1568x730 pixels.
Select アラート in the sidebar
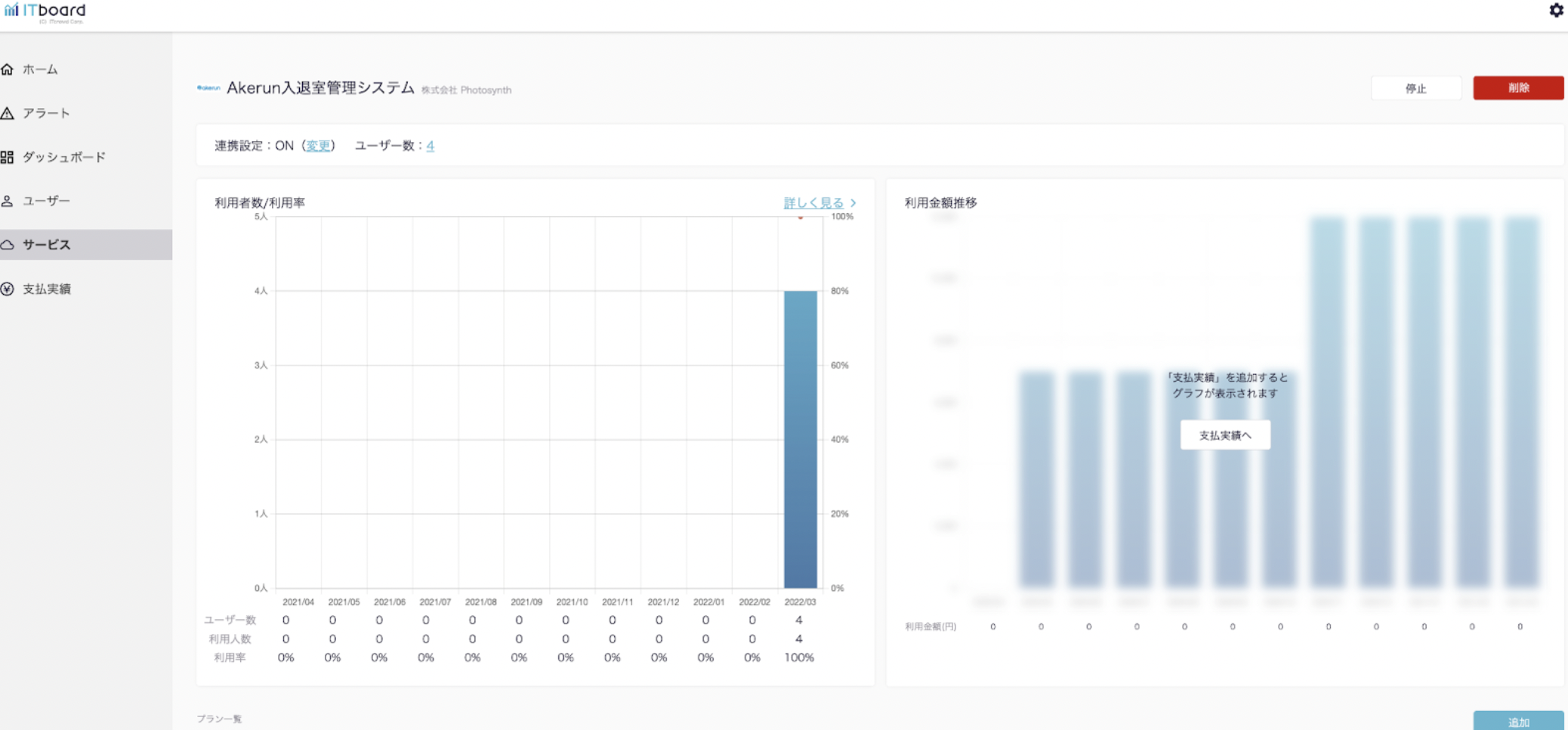pyautogui.click(x=46, y=113)
